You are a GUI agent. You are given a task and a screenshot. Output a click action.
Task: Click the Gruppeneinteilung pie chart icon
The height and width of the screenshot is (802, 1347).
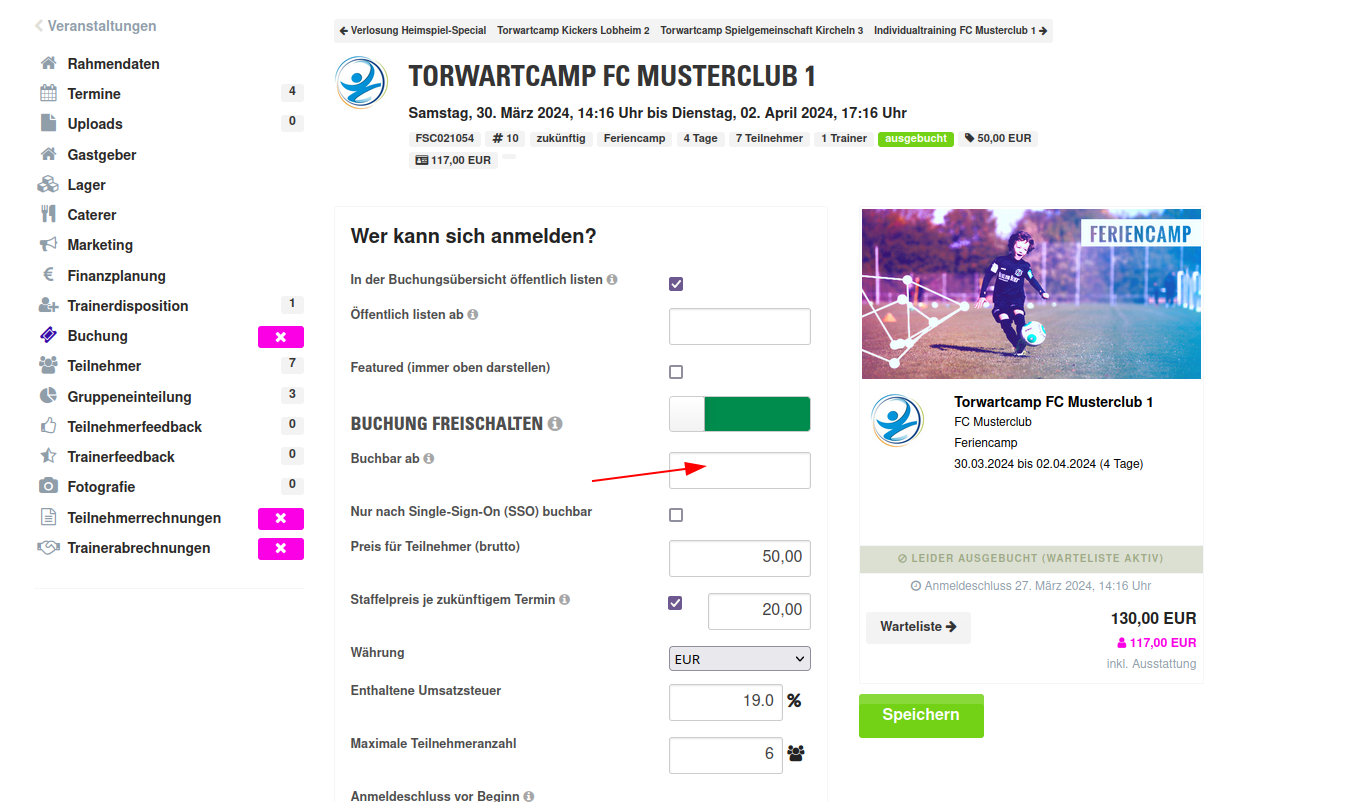coord(48,396)
